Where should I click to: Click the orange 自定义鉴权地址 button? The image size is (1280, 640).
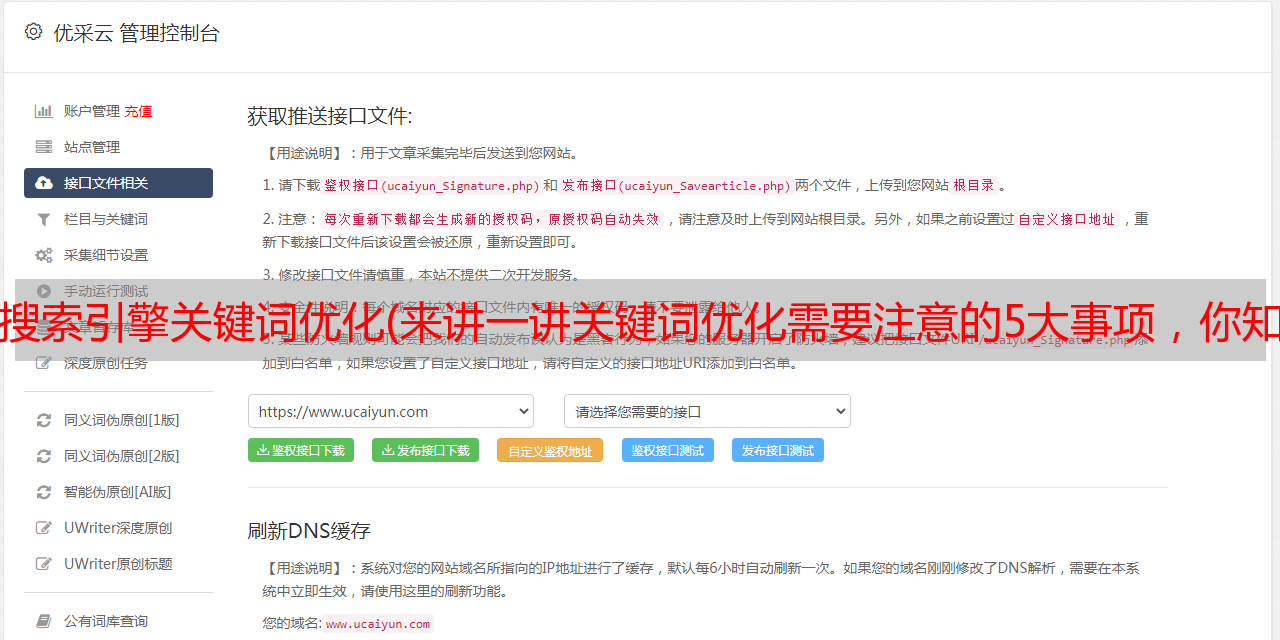550,450
